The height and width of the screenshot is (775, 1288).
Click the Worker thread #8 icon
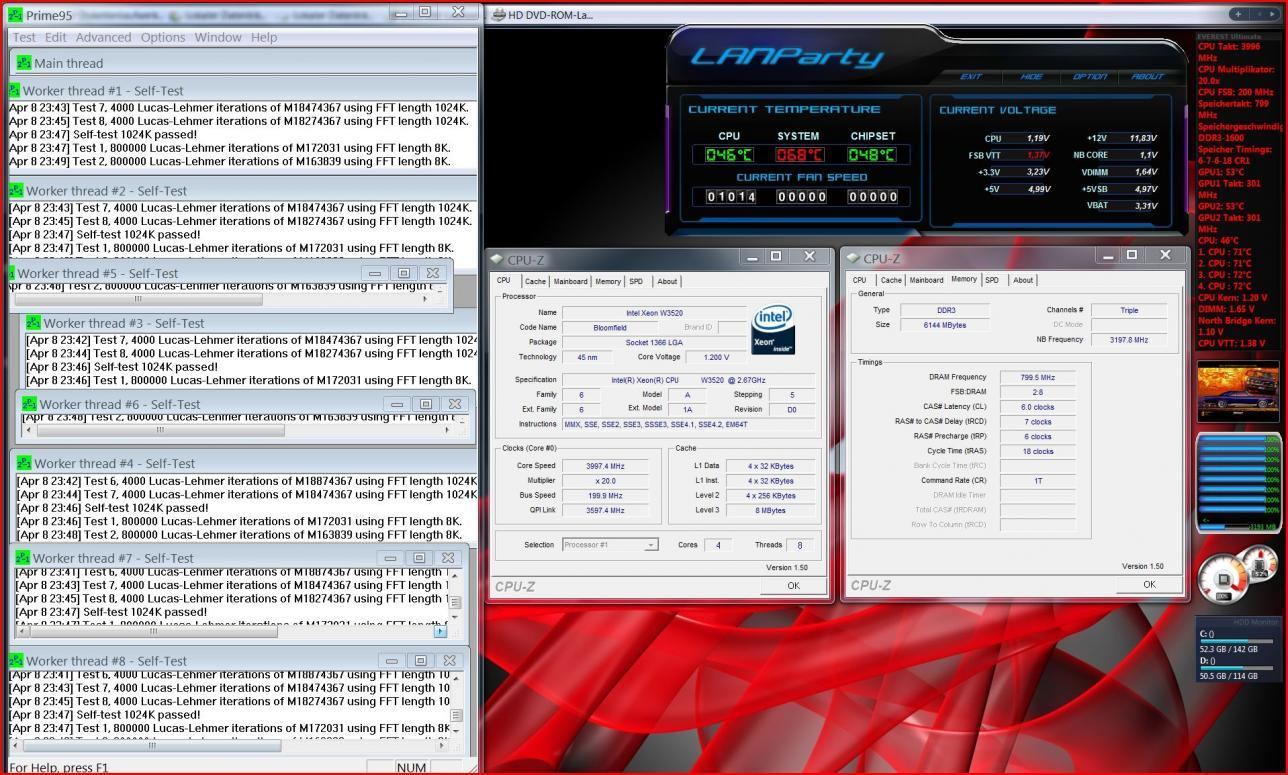(16, 660)
